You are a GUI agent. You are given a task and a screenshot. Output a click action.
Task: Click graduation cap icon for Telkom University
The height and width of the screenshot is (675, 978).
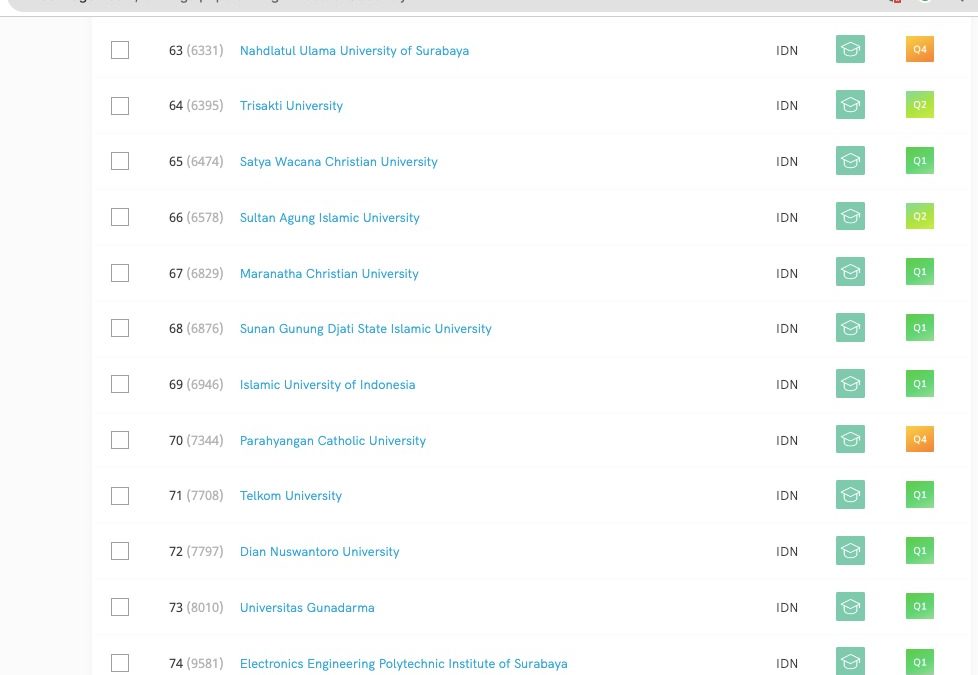coord(850,495)
